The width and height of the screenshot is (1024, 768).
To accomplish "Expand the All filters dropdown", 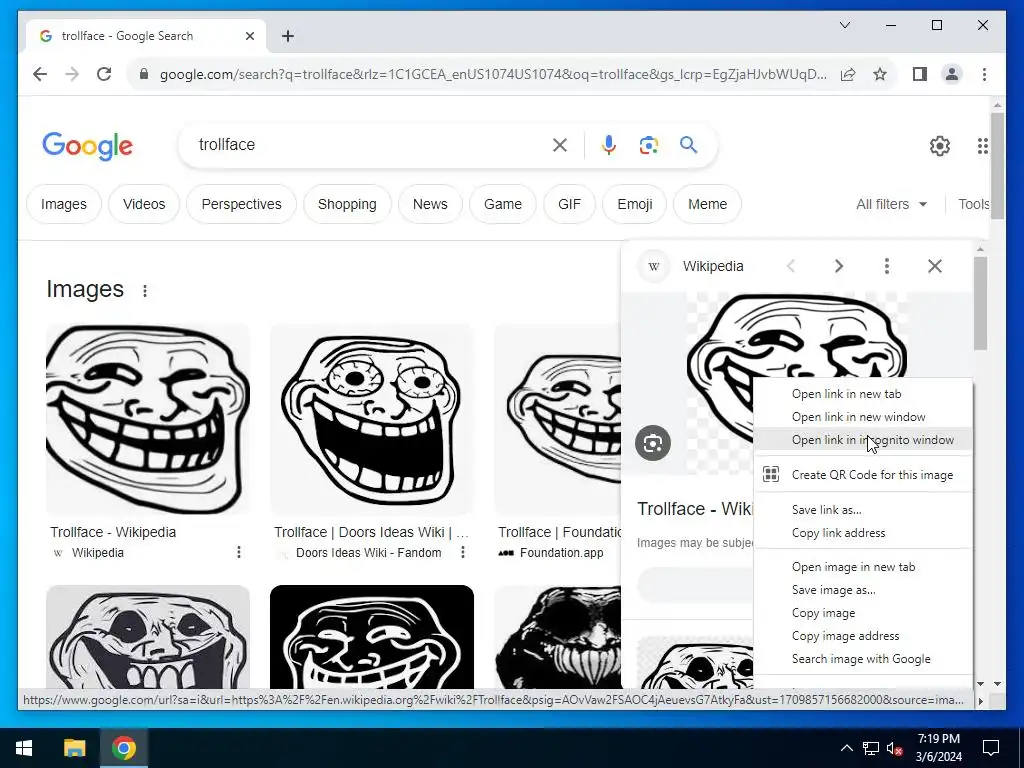I will [891, 204].
